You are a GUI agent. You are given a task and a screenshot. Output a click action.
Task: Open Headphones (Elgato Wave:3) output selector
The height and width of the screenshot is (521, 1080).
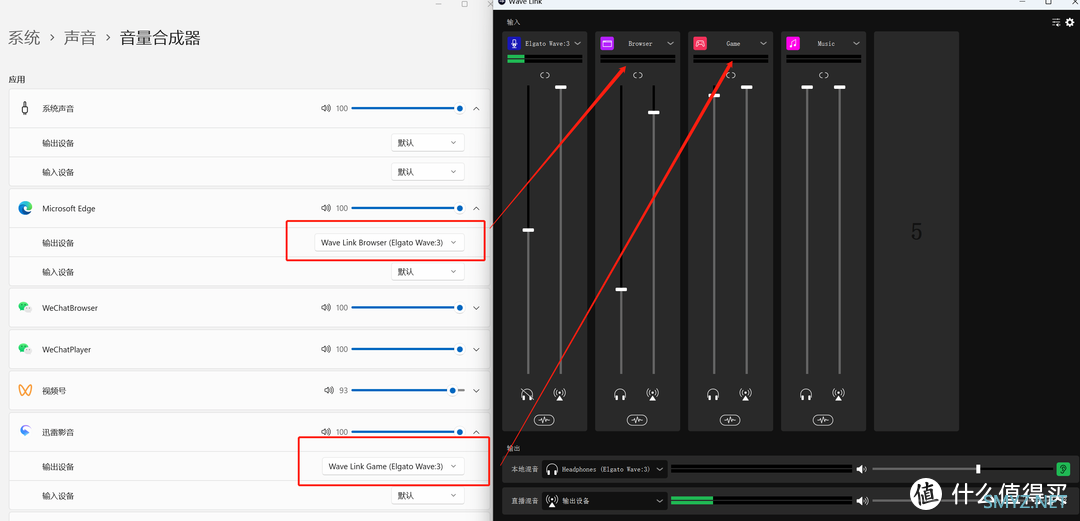coord(605,469)
